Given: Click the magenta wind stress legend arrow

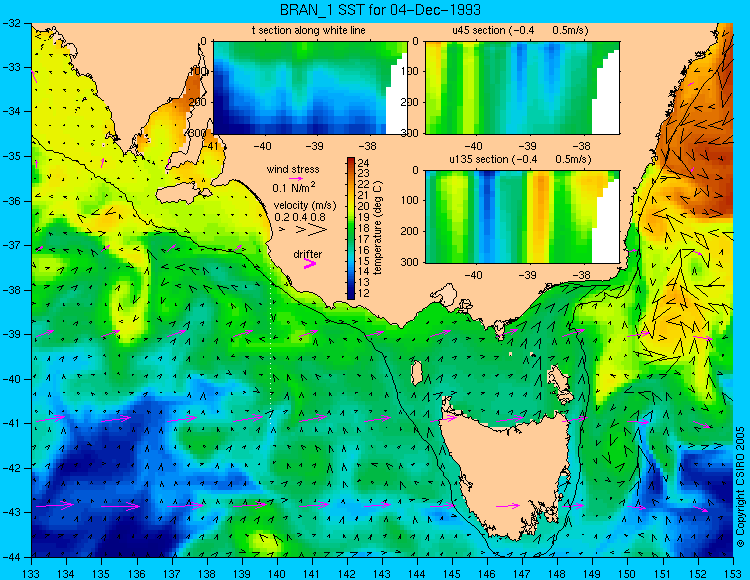Looking at the screenshot, I should click(295, 179).
